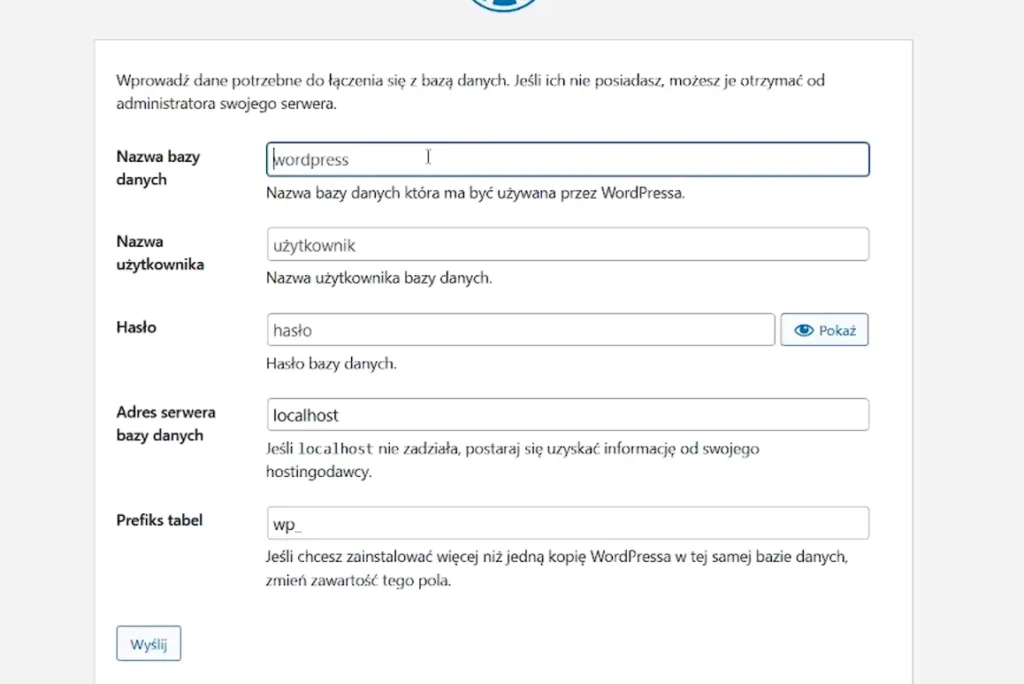Click the 'Nazwa bazy danych' label

158,168
